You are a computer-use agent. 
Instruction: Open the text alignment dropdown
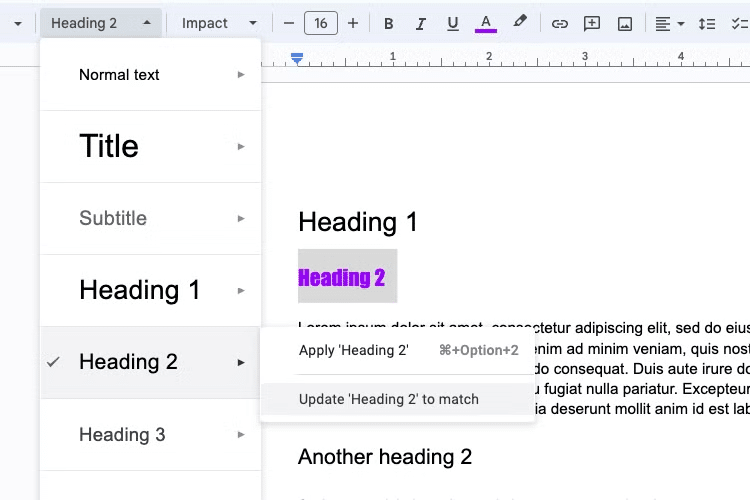tap(669, 23)
